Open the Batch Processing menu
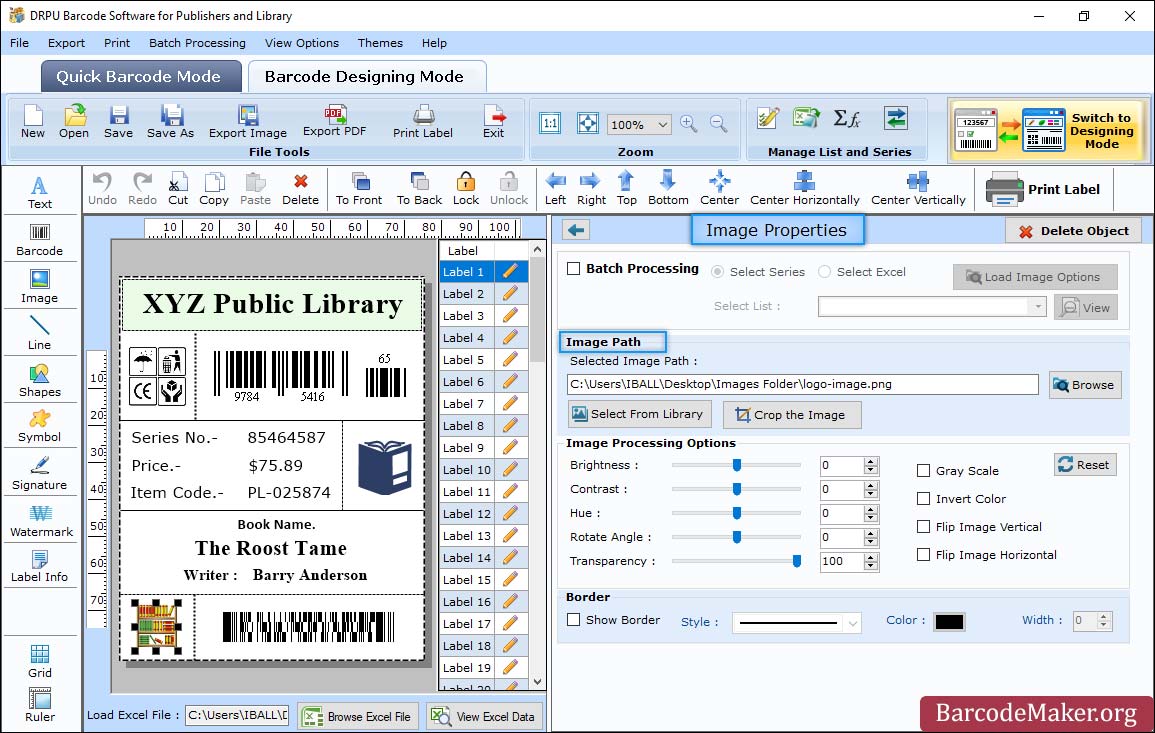This screenshot has height=733, width=1155. tap(197, 43)
